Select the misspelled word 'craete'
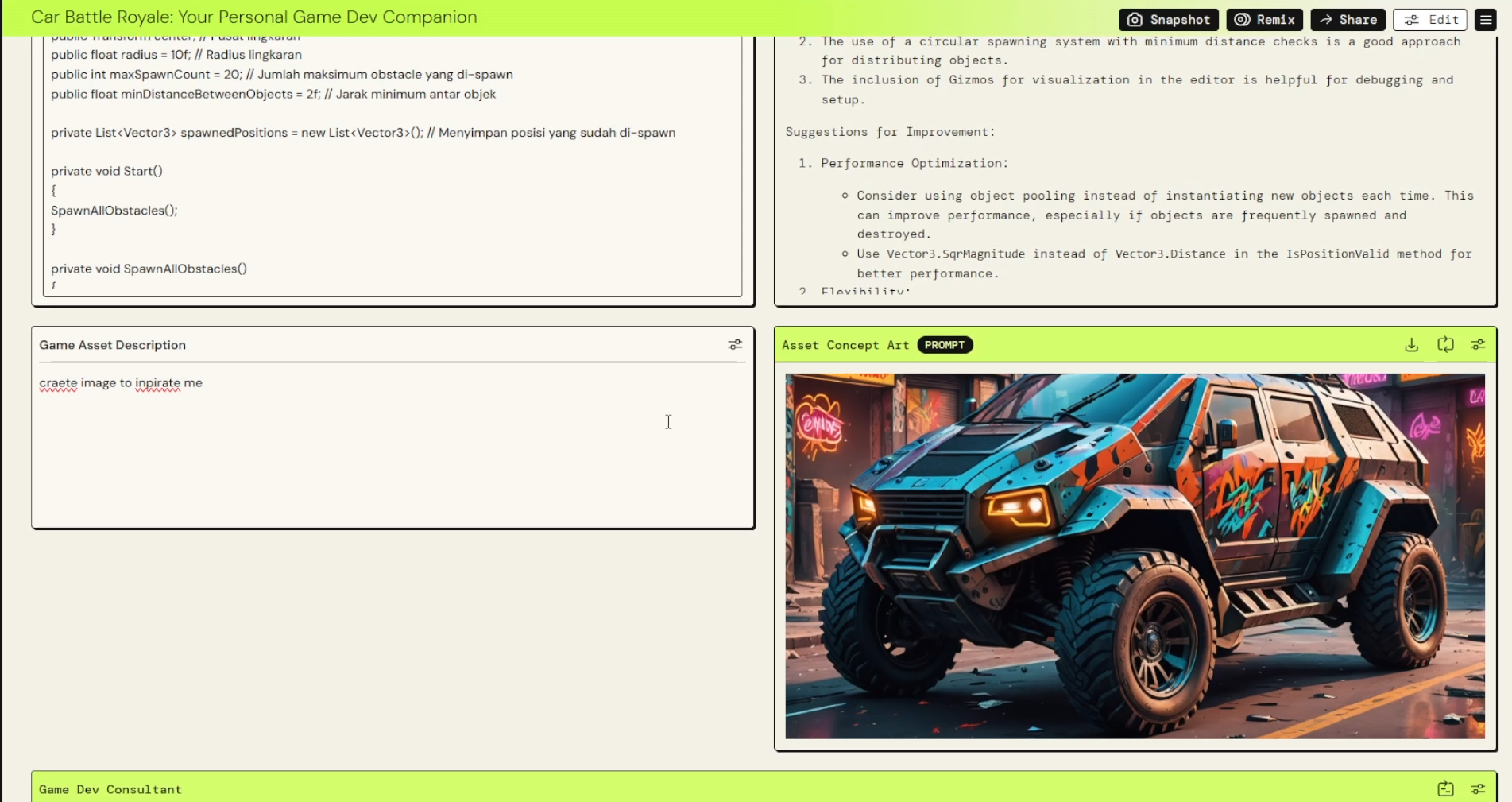Image resolution: width=1512 pixels, height=802 pixels. pyautogui.click(x=58, y=382)
